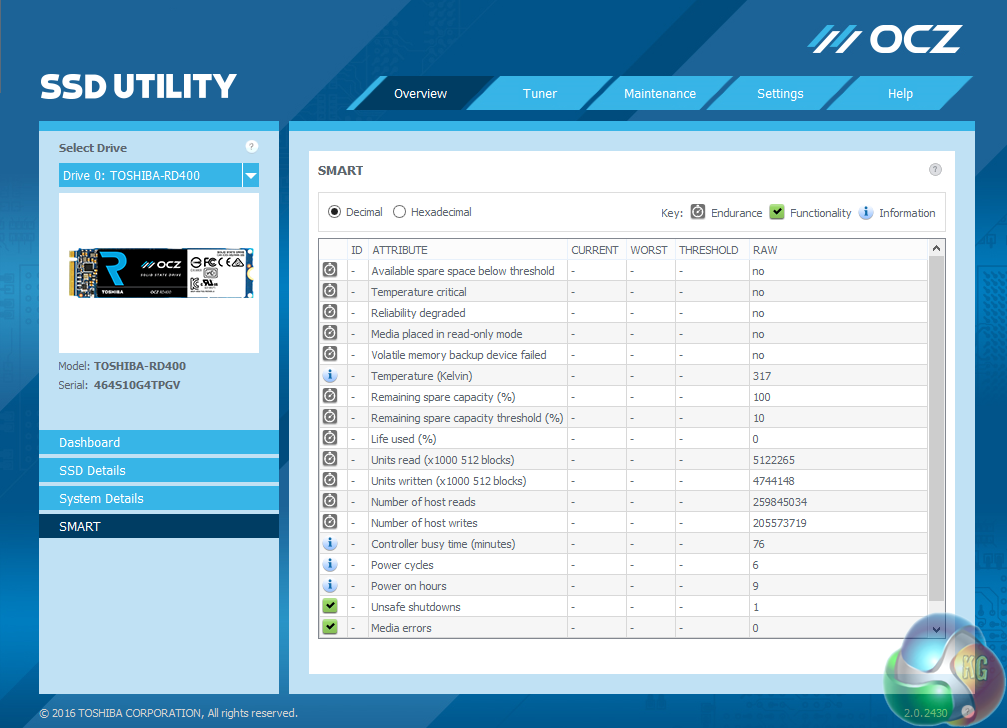
Task: Click the Information key icon in legend
Action: click(866, 212)
